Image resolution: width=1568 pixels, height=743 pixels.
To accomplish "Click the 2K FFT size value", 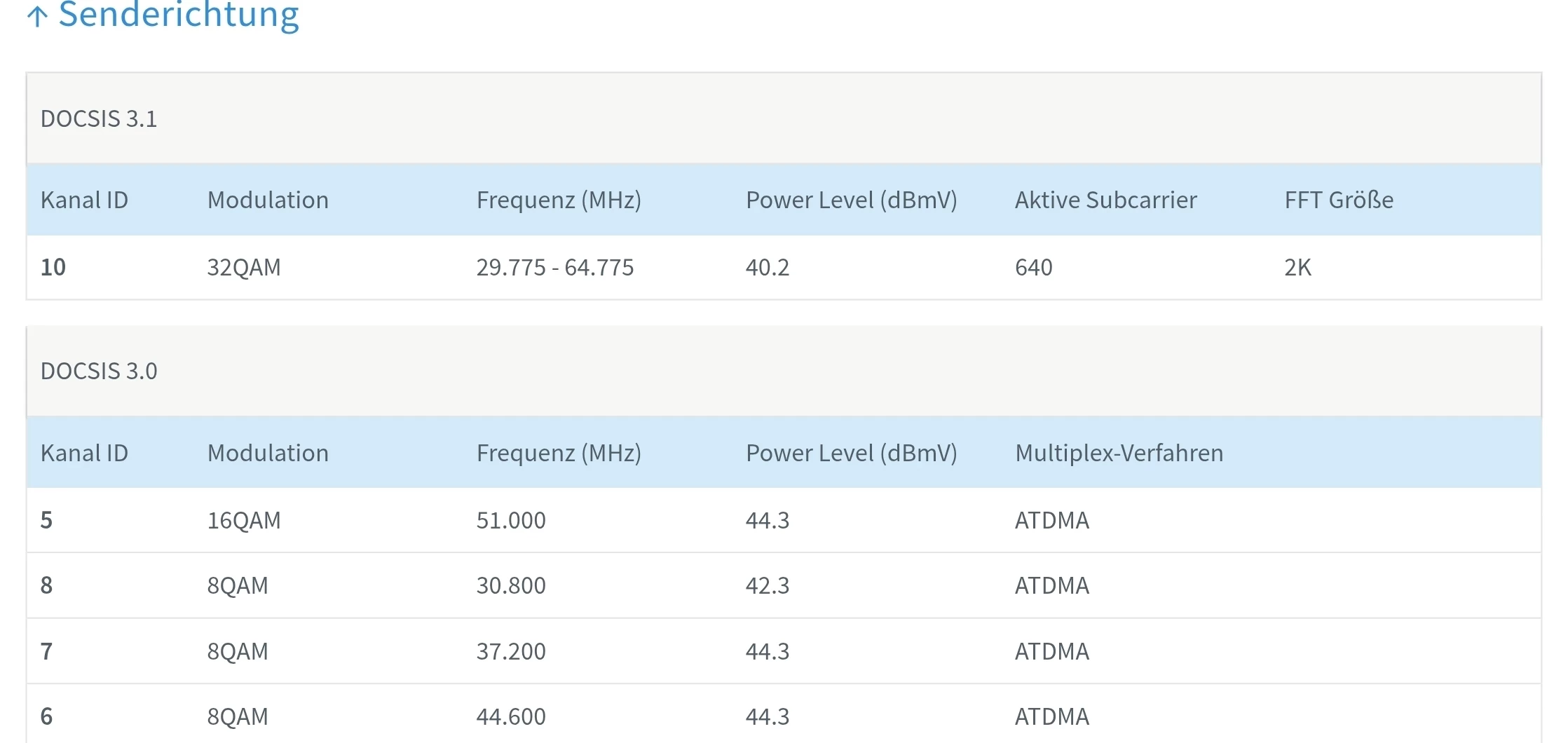I will 1297,268.
